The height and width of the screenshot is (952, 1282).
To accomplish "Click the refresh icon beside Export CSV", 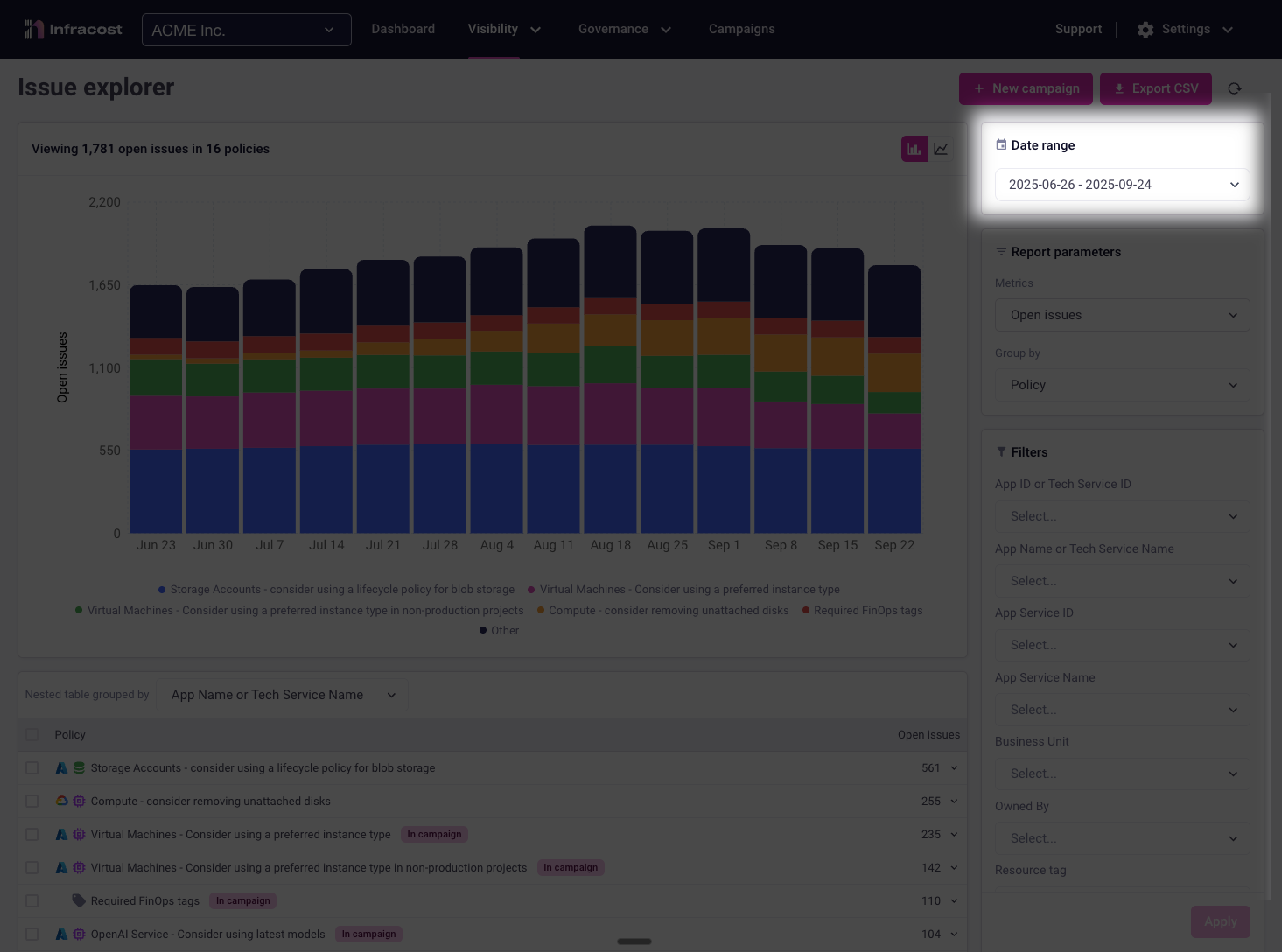I will click(x=1234, y=88).
